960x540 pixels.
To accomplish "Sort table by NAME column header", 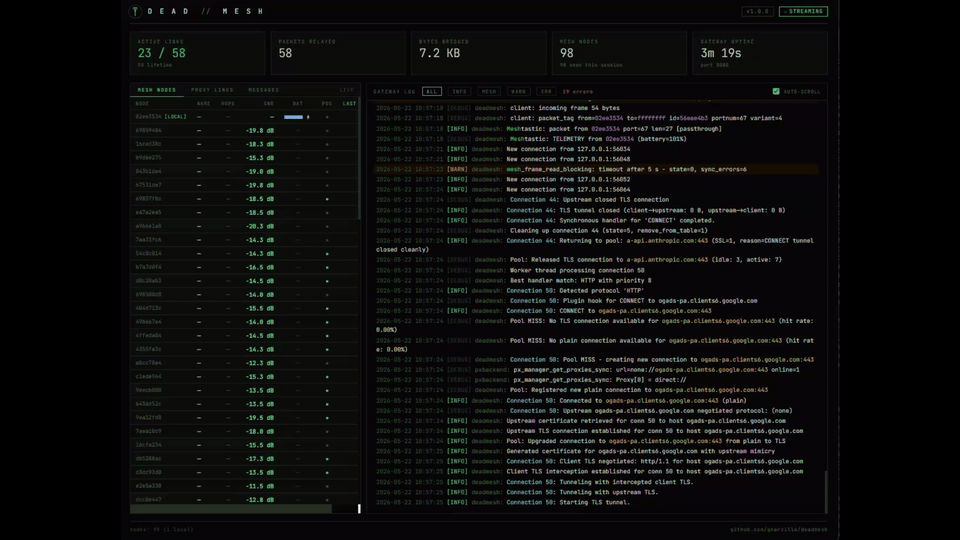I will [x=203, y=103].
